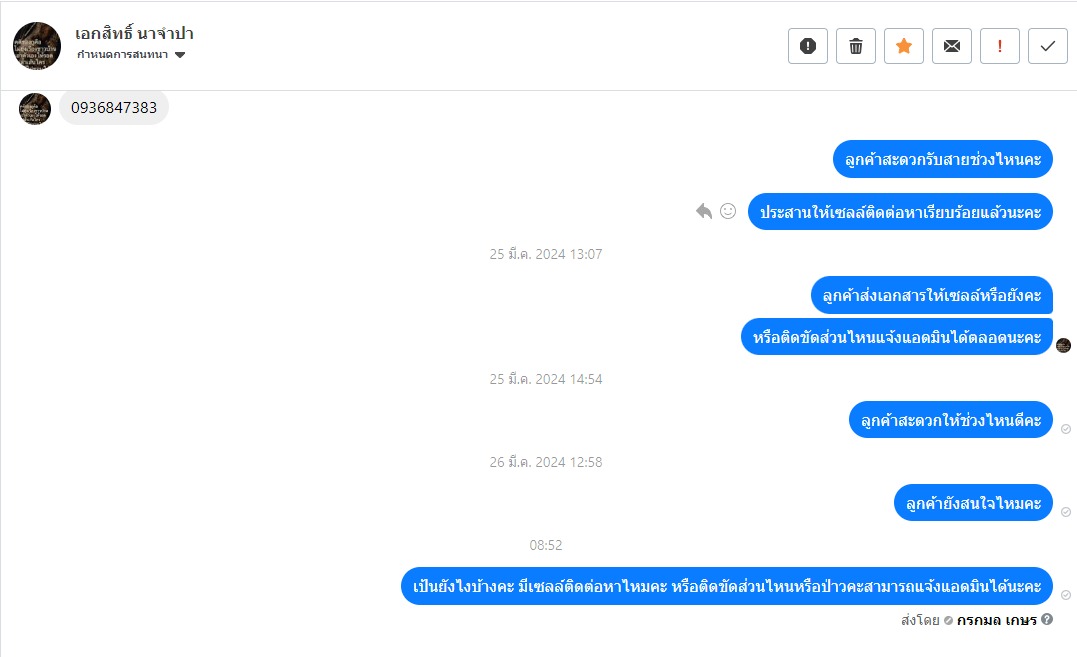Select phone number message 0936847383
This screenshot has height=657, width=1077.
(114, 108)
